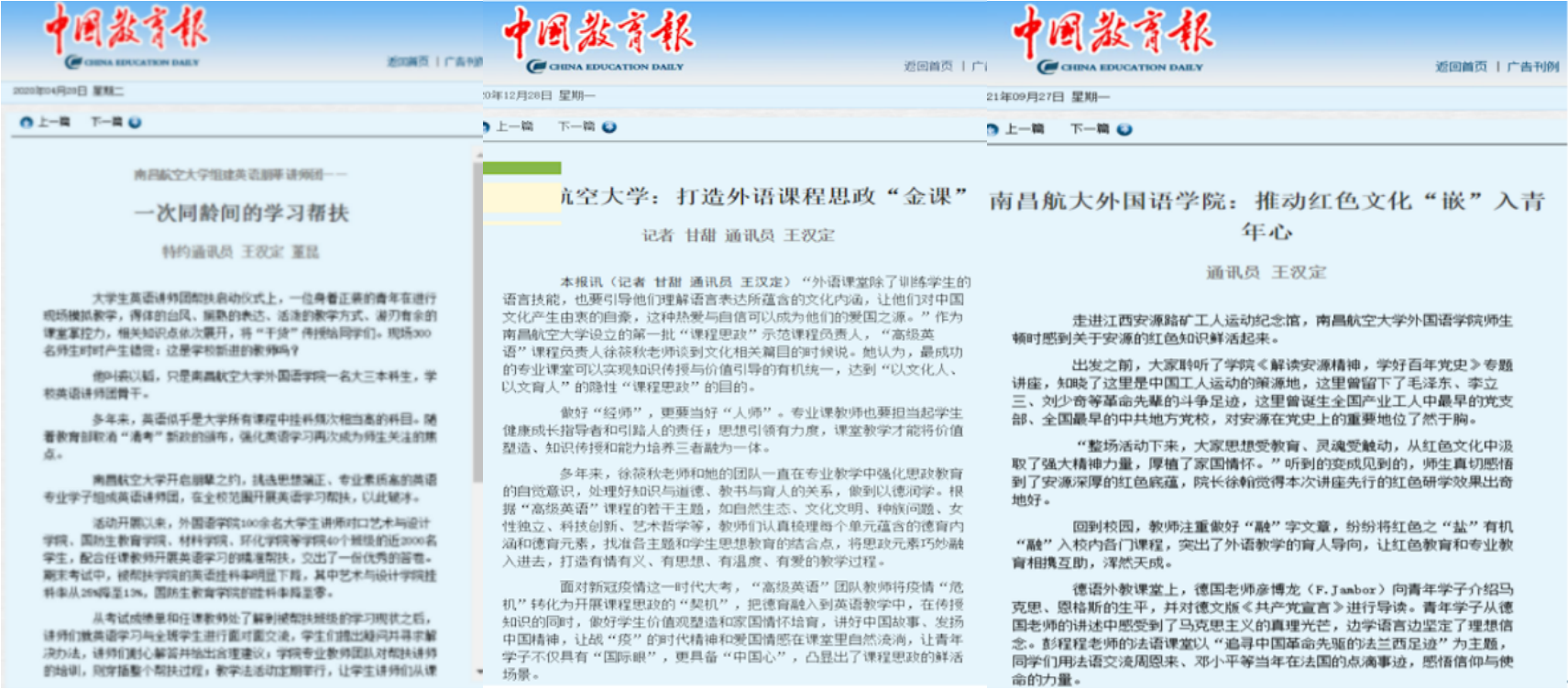This screenshot has height=689, width=1568.
Task: Click next-article arrow icon in left page
Action: (x=135, y=122)
